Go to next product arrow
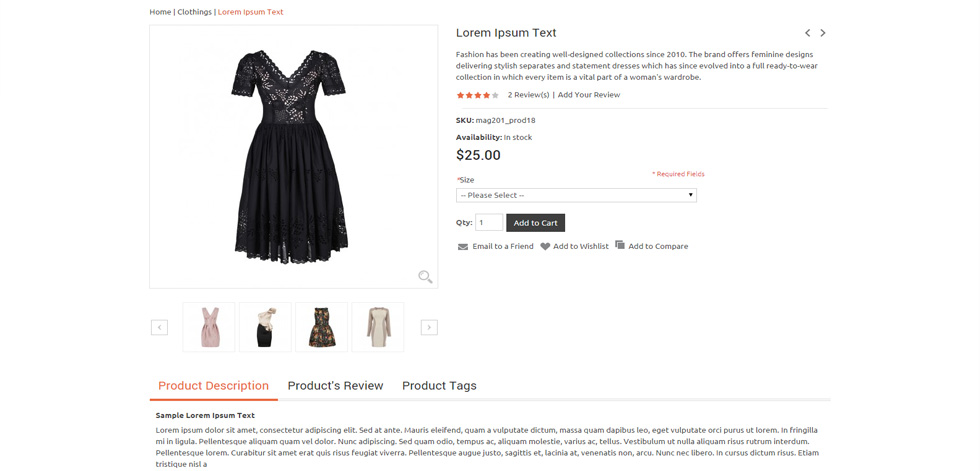The width and height of the screenshot is (980, 471). pos(822,33)
